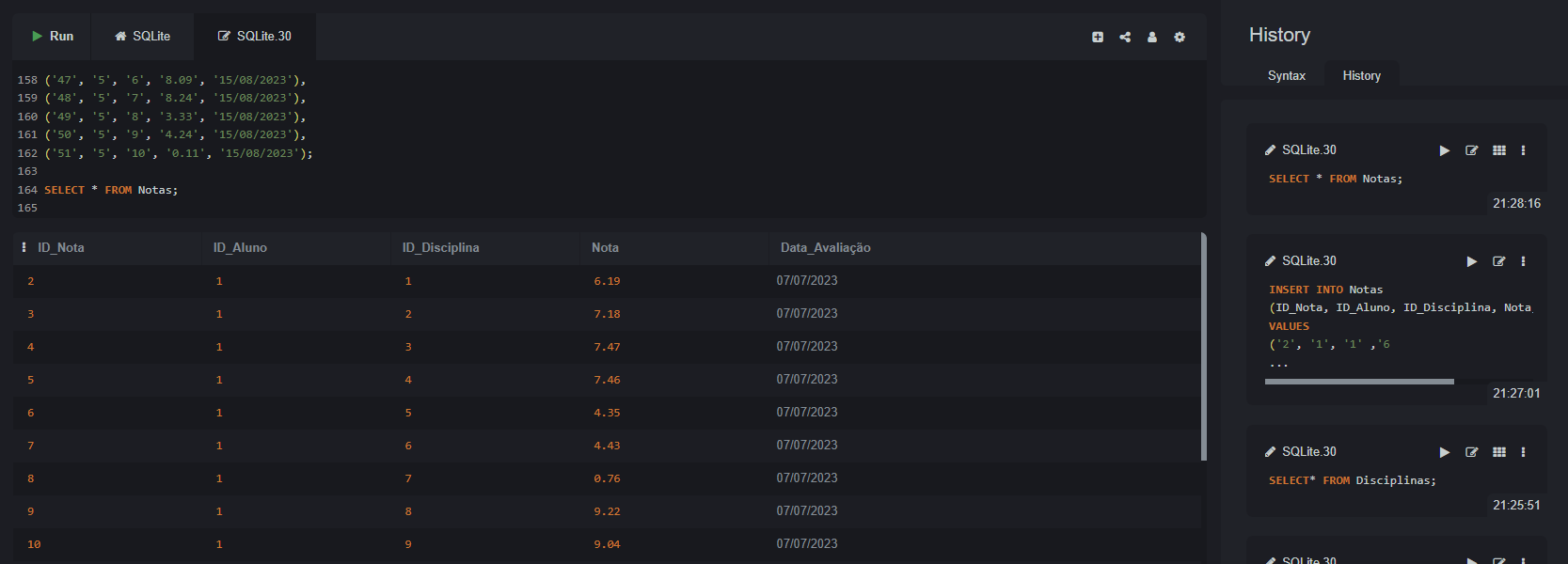Open the results table column options menu

pyautogui.click(x=24, y=247)
